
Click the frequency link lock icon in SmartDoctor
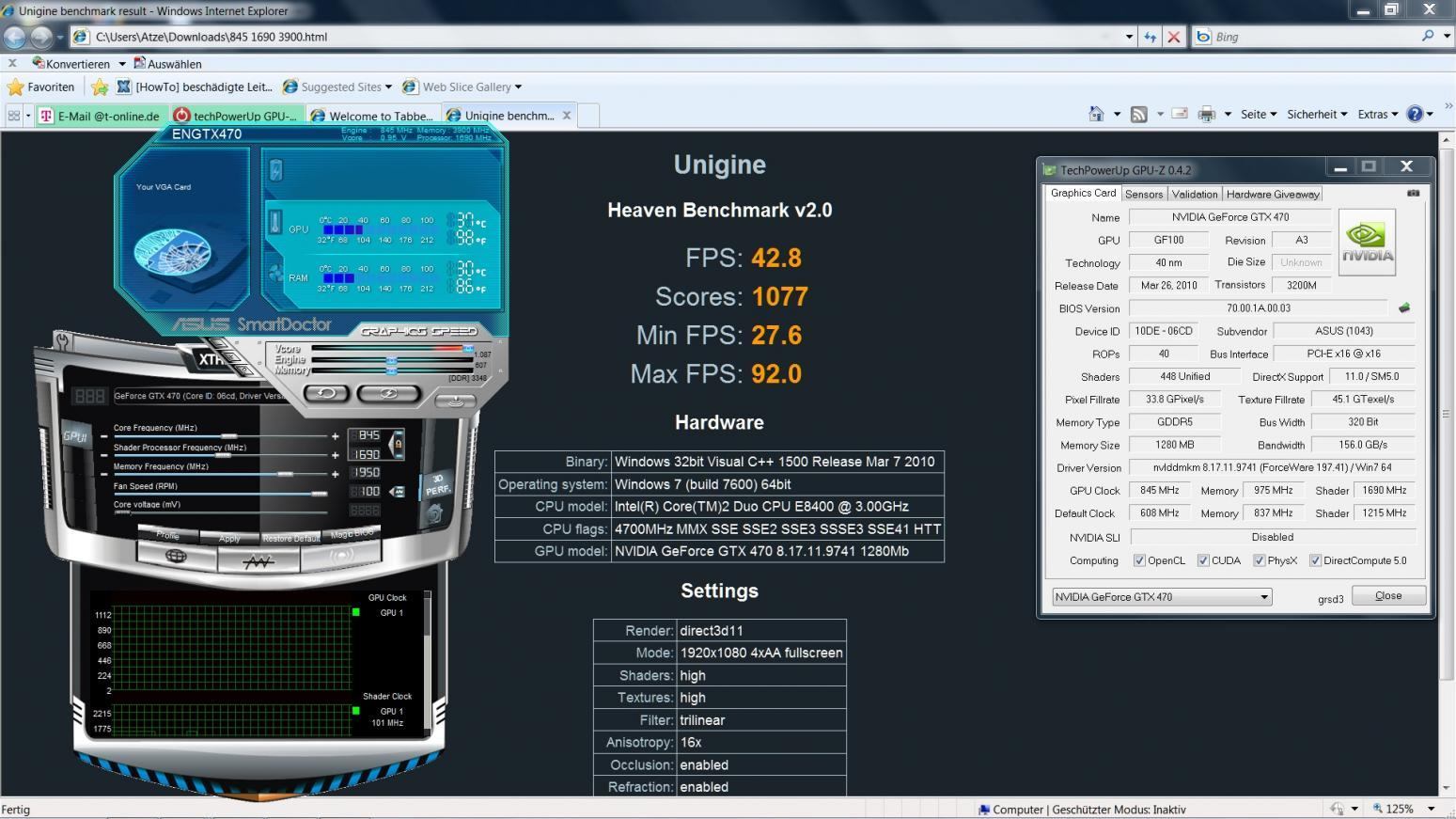click(398, 443)
